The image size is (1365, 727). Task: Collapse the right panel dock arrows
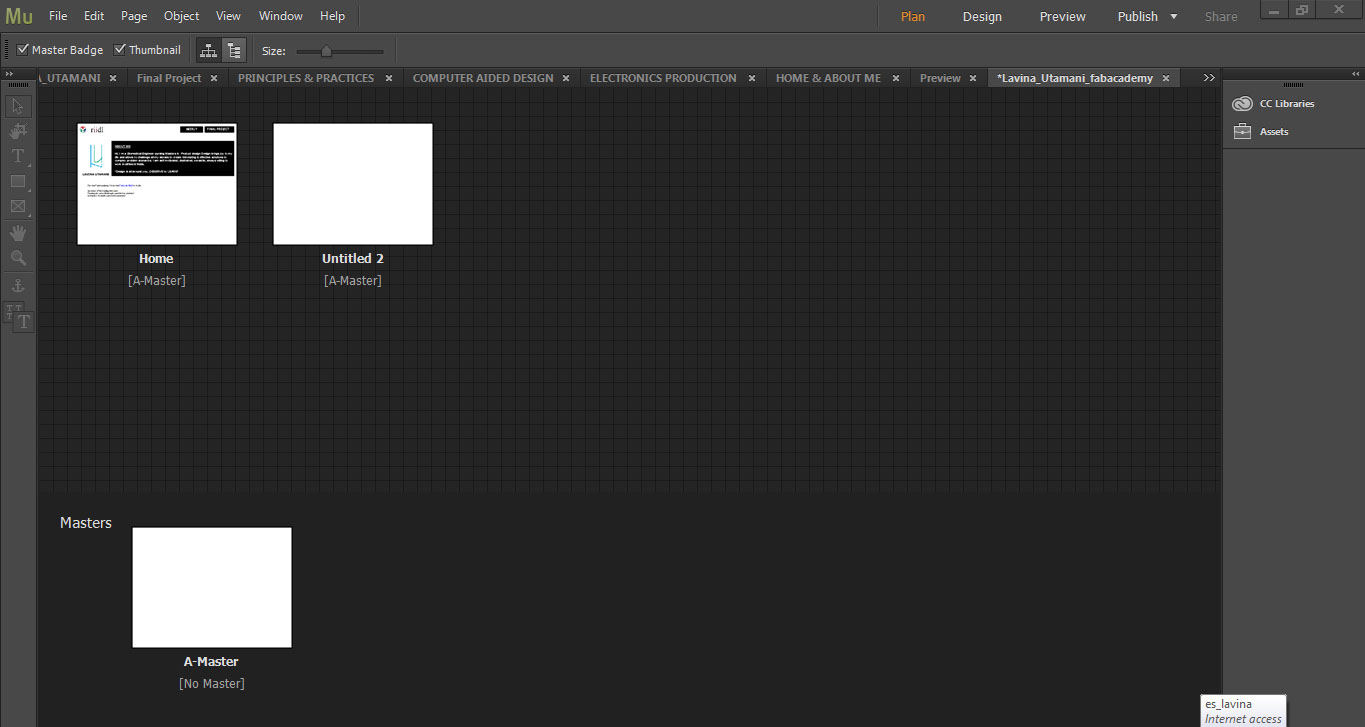(1356, 74)
